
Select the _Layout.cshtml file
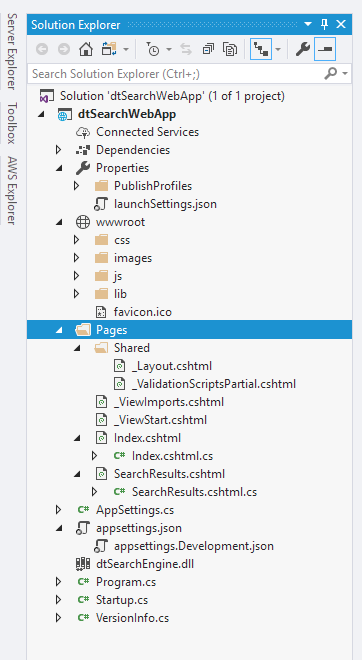[x=172, y=366]
